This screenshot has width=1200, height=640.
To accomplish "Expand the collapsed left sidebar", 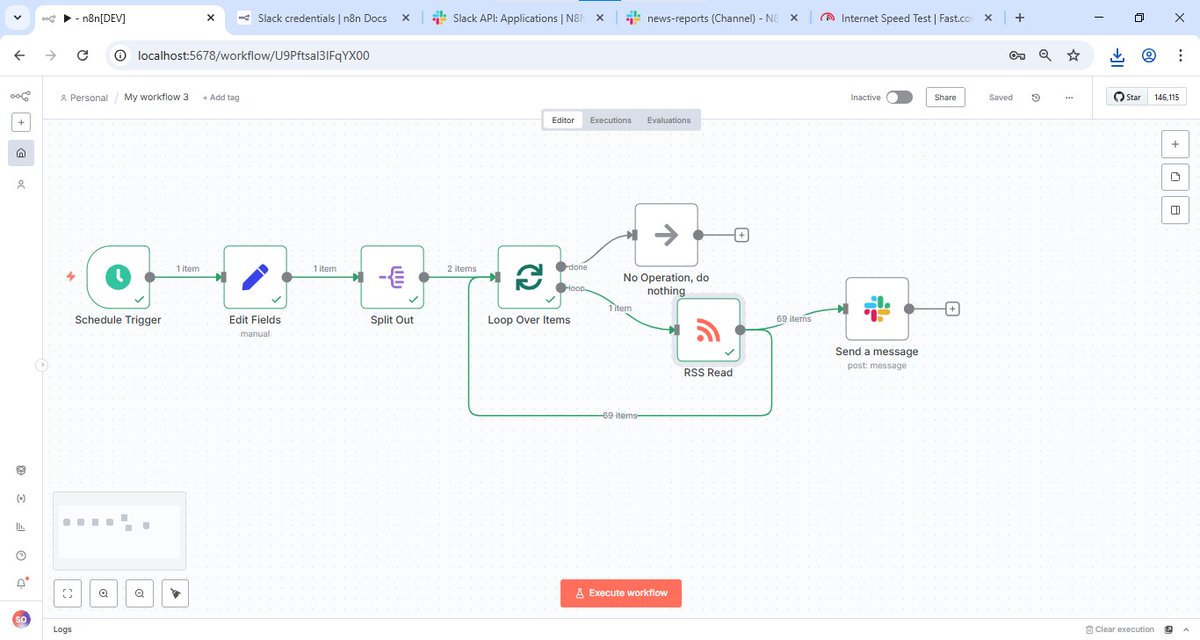I will [x=42, y=365].
